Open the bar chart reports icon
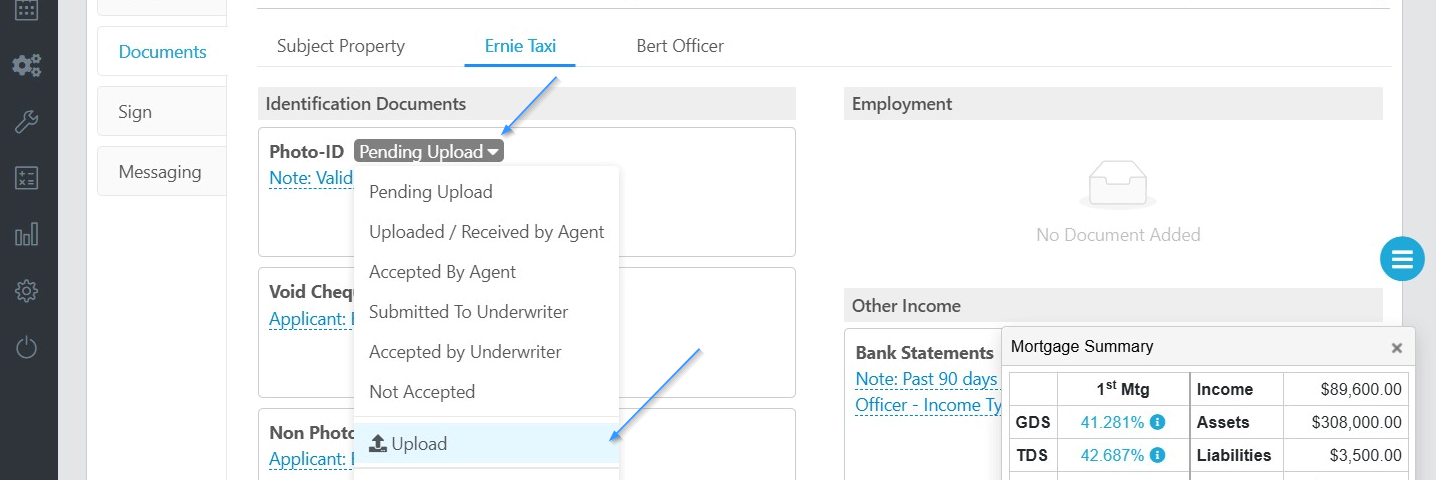 pyautogui.click(x=27, y=234)
